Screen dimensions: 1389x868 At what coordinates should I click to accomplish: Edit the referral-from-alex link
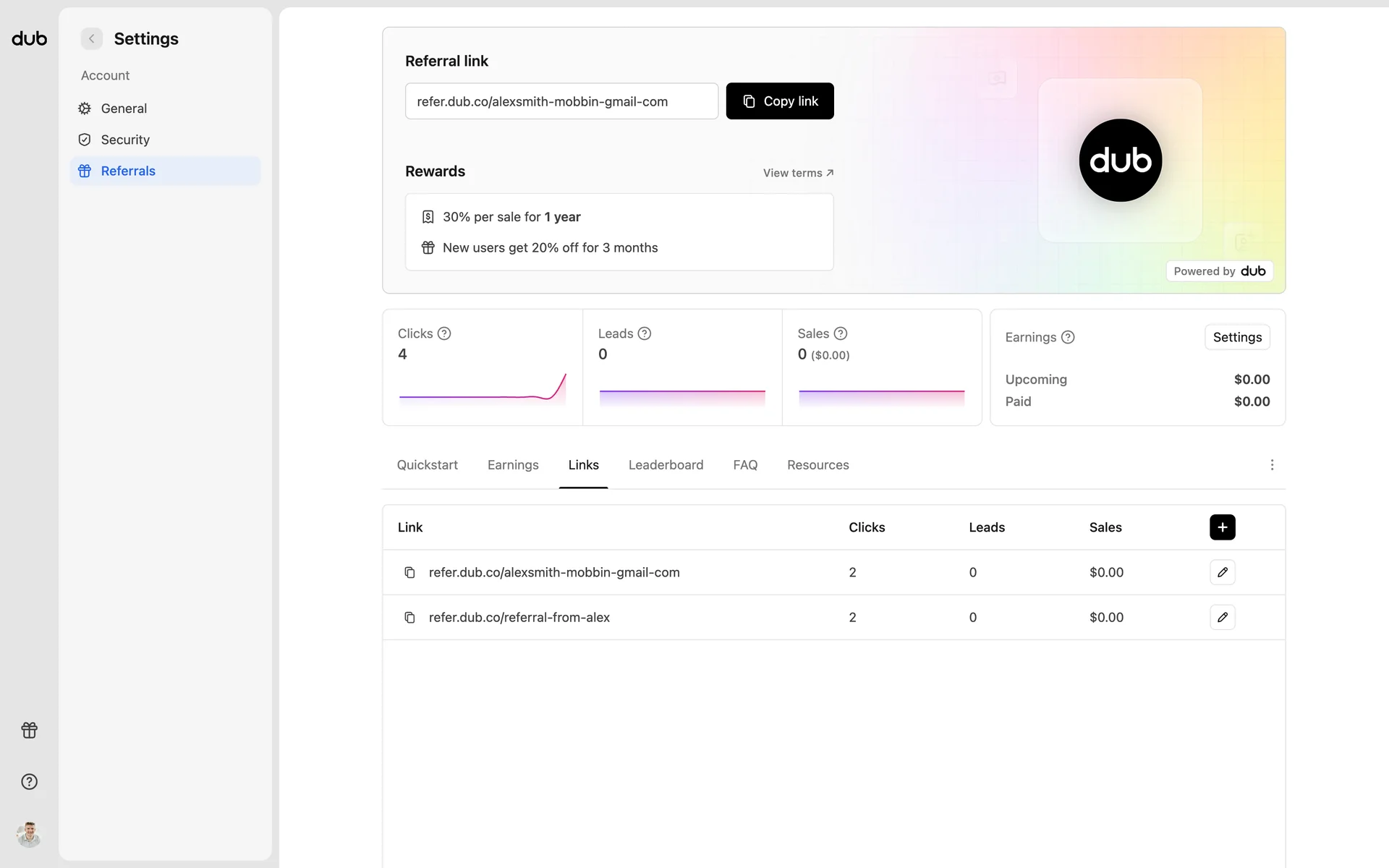1222,617
